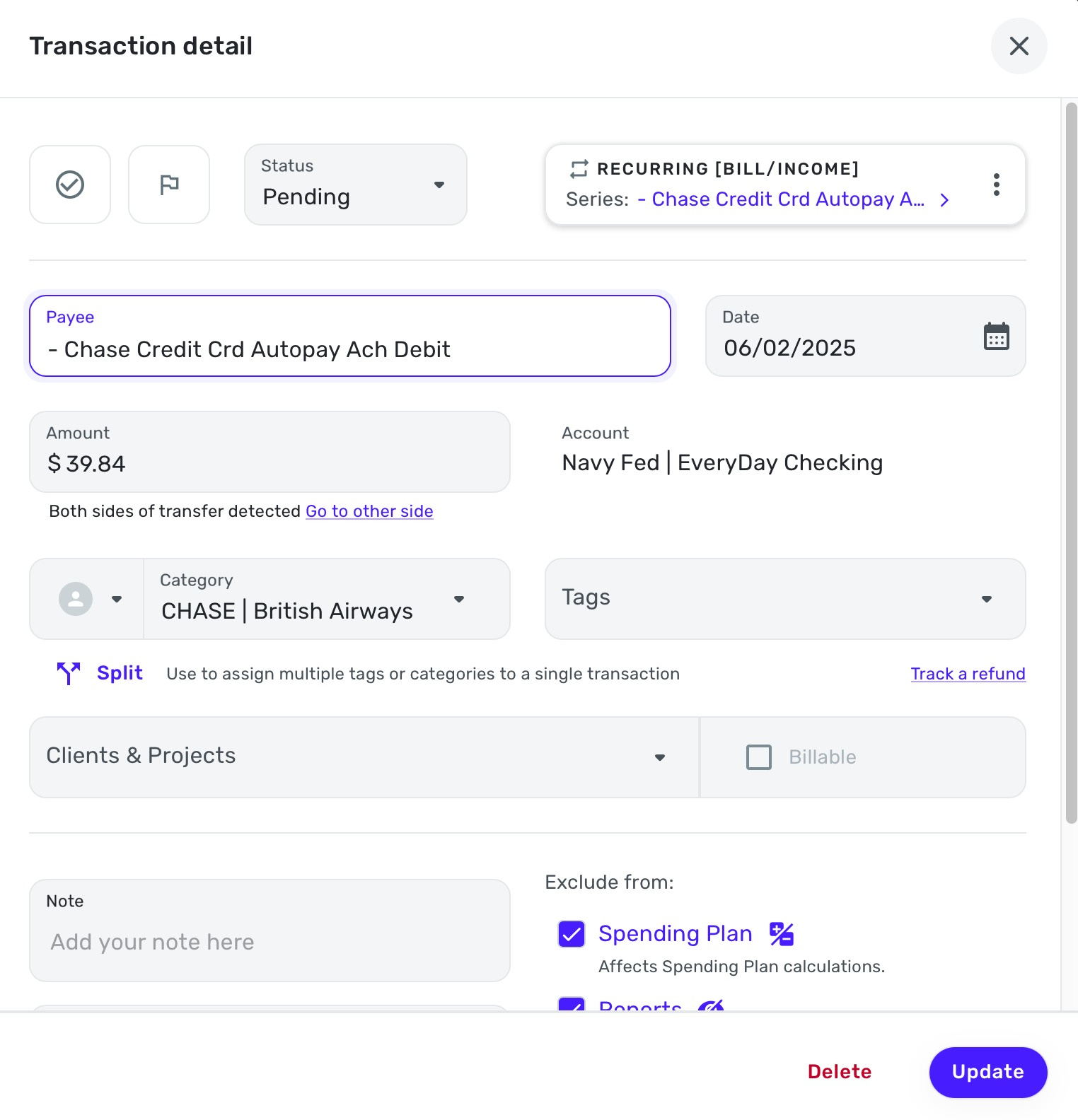Open the Tags dropdown
This screenshot has height=1120, width=1078.
785,599
